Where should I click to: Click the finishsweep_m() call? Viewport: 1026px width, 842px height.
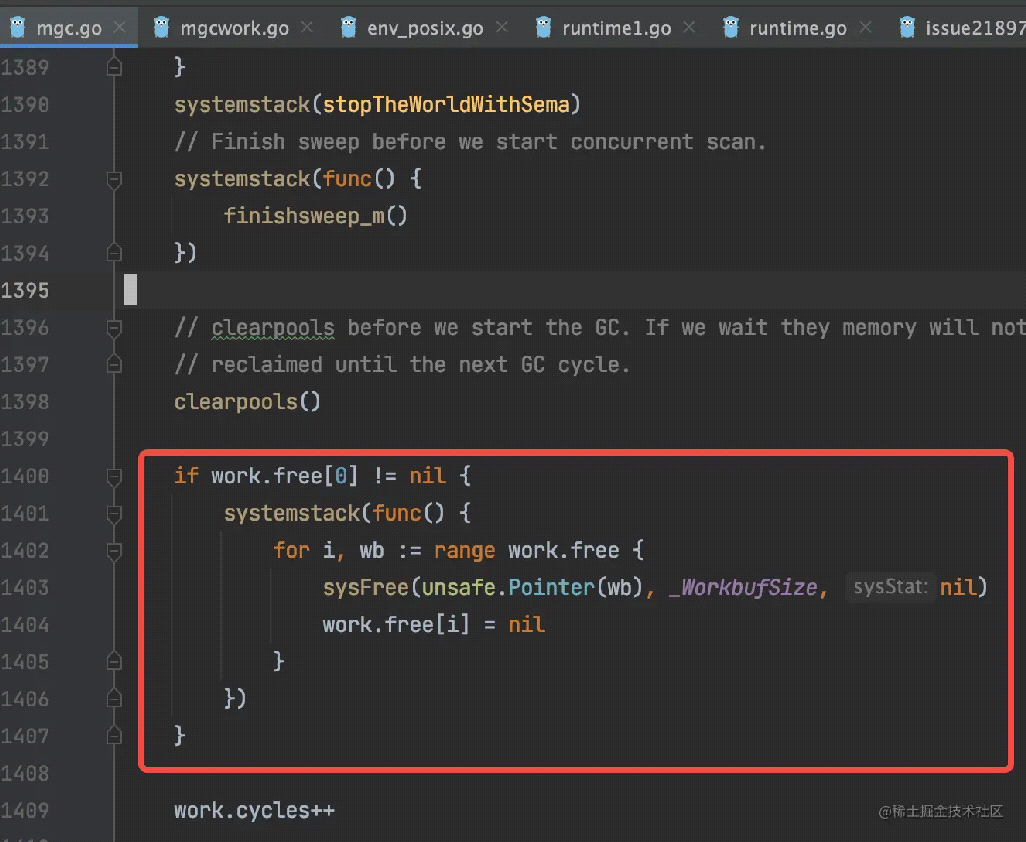[315, 216]
